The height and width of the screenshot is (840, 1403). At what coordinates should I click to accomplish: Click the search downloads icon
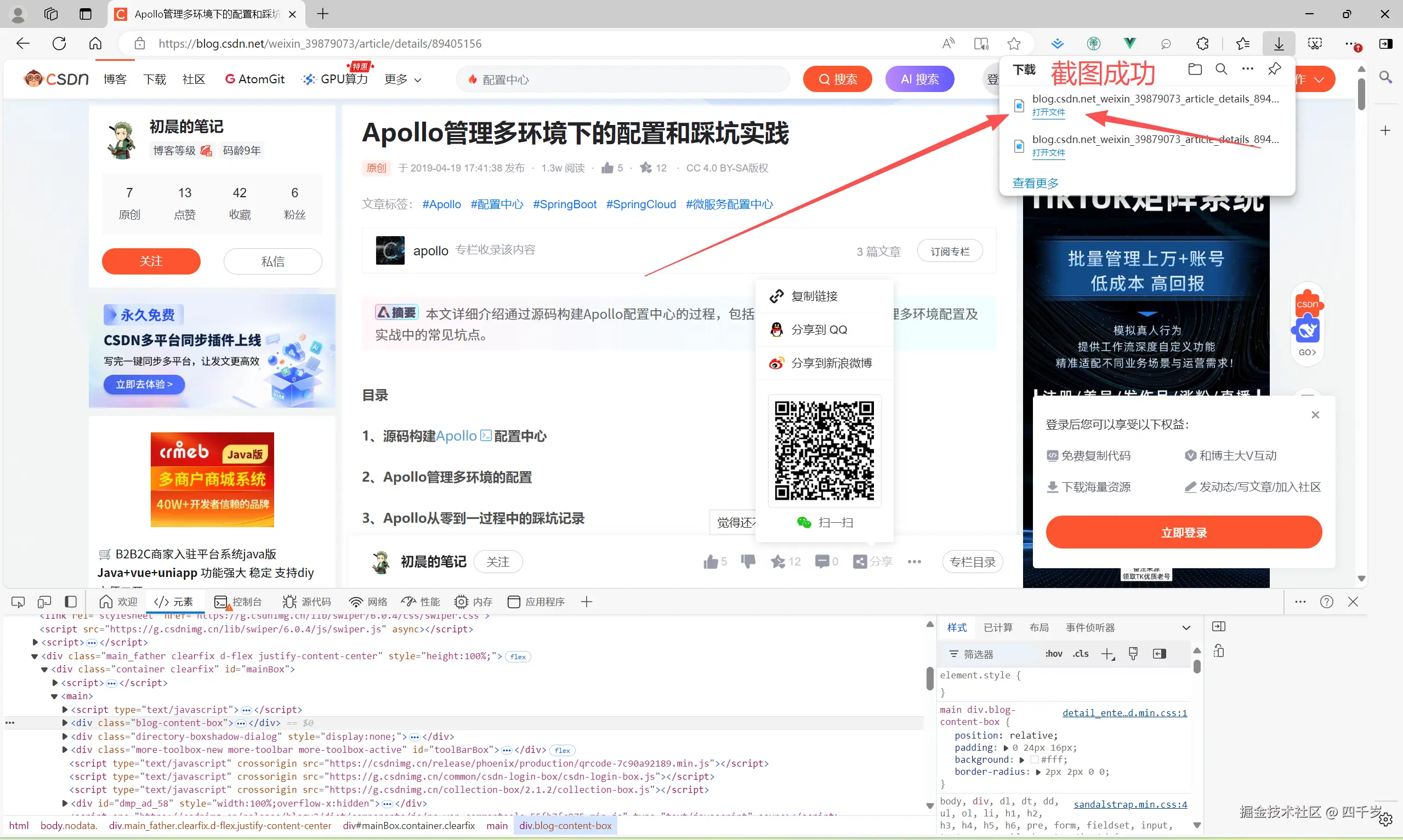(x=1222, y=69)
